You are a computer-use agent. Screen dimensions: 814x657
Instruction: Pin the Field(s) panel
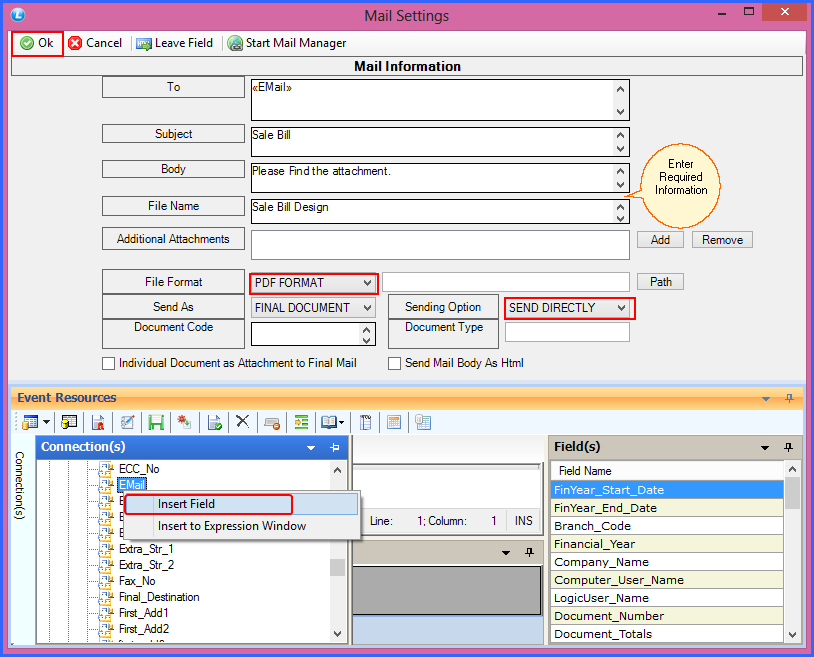pos(789,447)
